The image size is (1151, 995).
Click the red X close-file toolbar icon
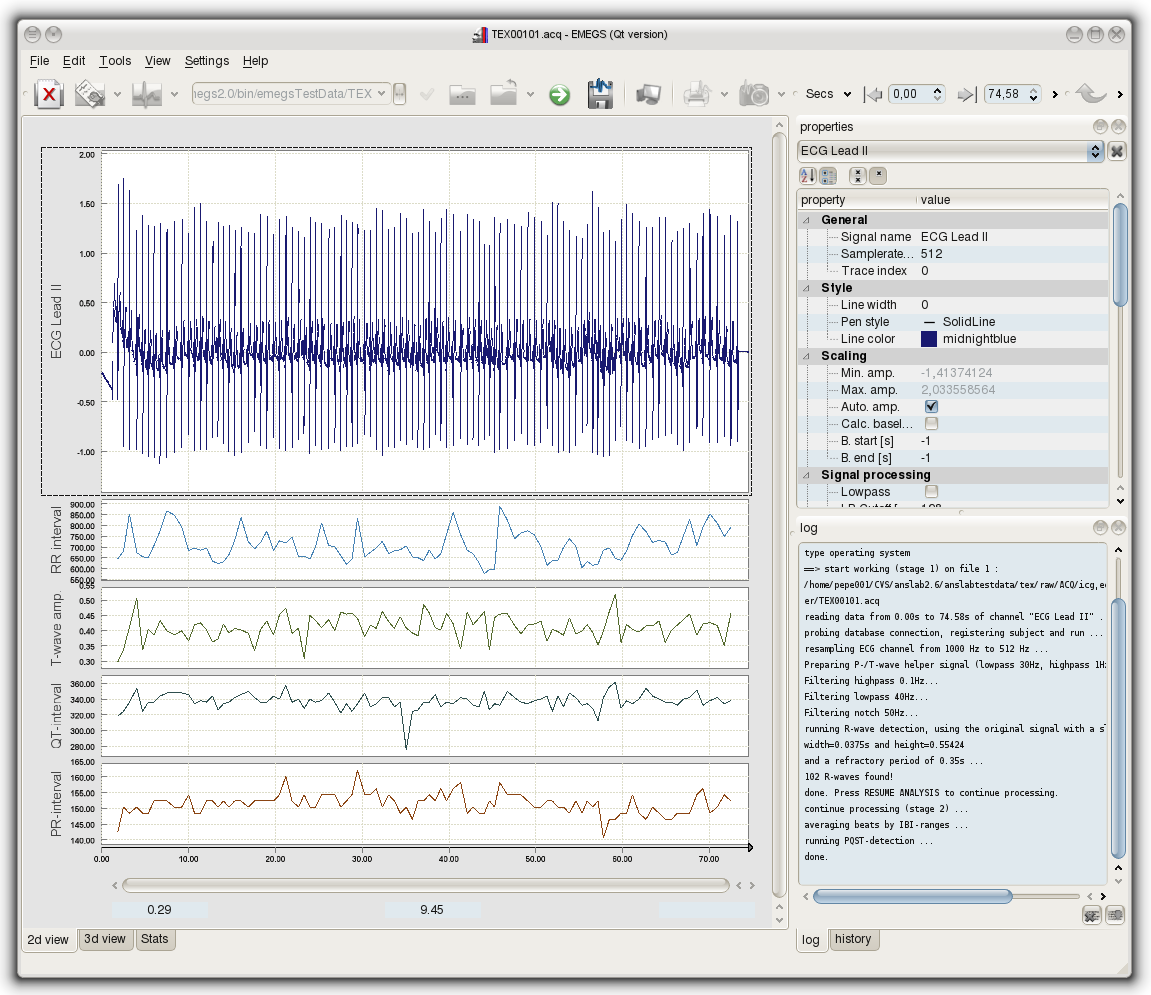click(x=49, y=94)
